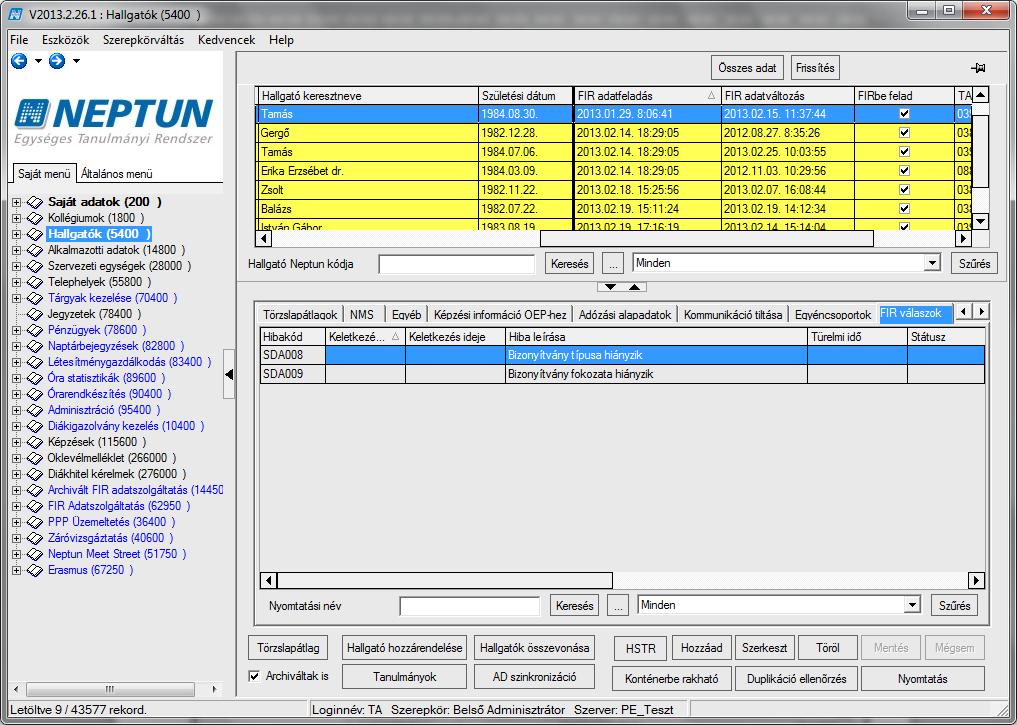
Task: Toggle FIRbe felad checkbox in 1984.07.06. row
Action: coord(904,152)
